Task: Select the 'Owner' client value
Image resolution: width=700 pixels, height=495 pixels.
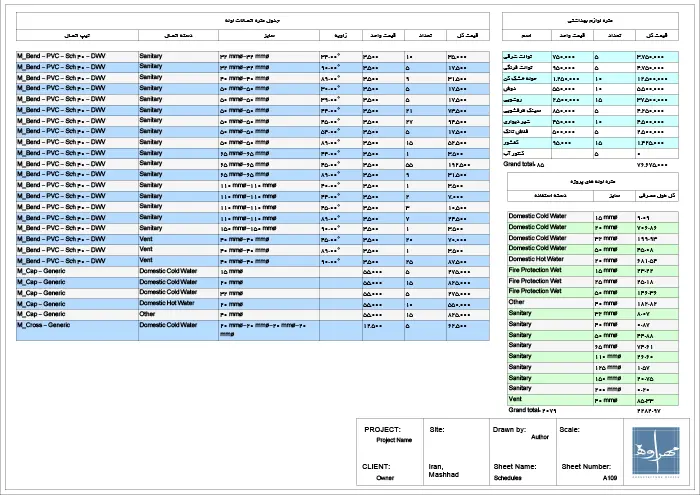Action: pos(385,478)
